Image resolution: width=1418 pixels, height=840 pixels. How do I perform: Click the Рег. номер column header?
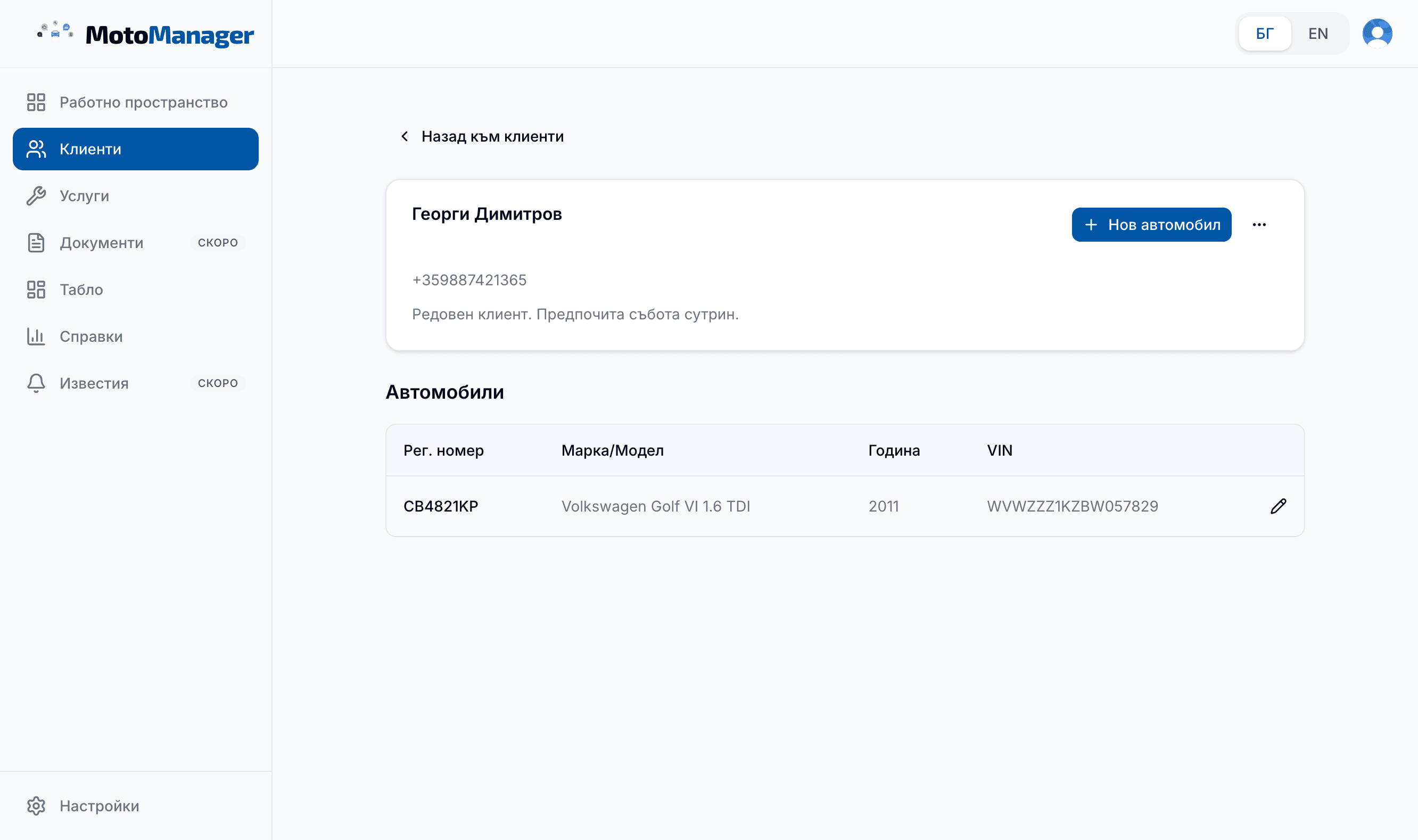443,450
